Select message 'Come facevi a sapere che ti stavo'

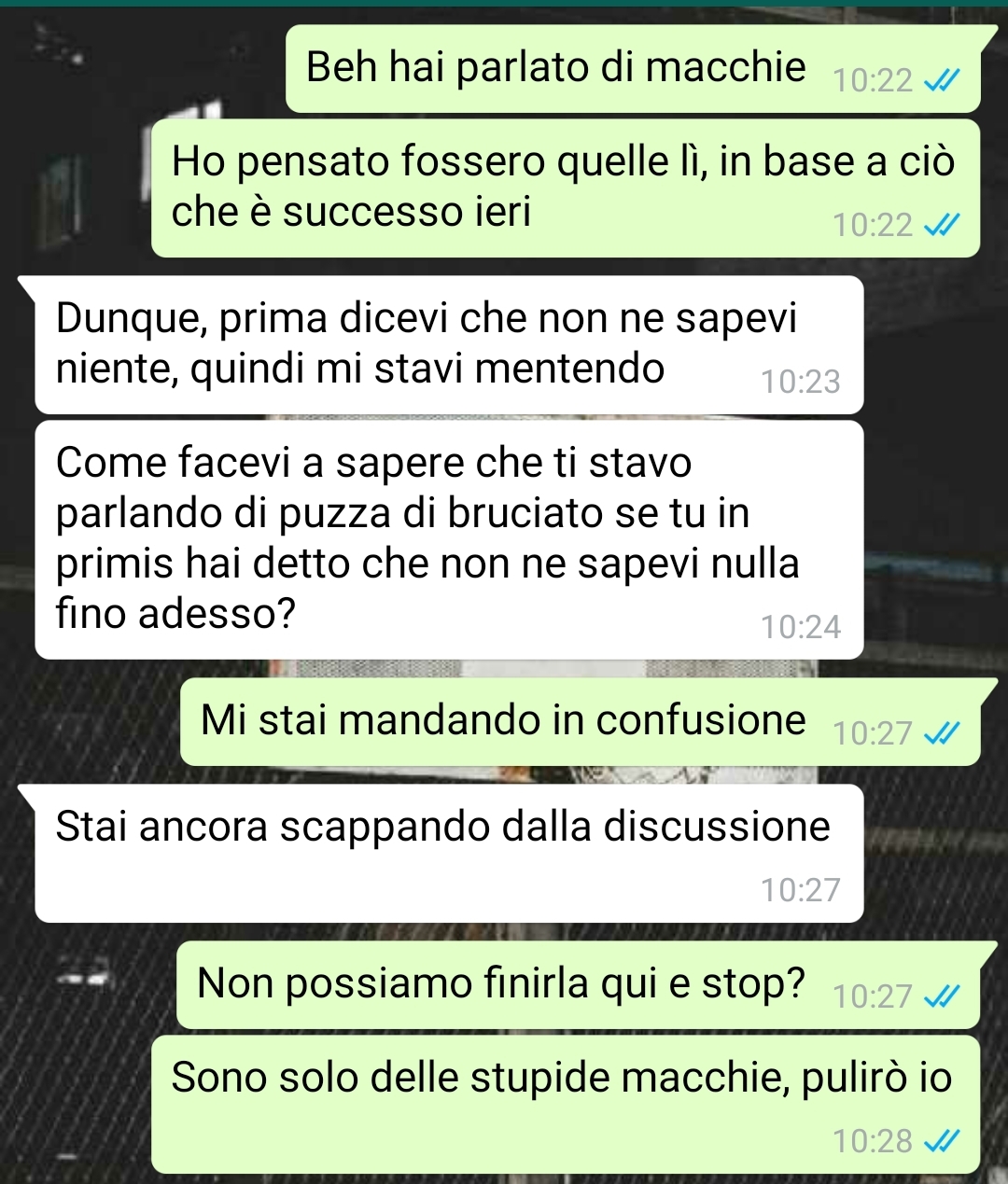[x=449, y=539]
